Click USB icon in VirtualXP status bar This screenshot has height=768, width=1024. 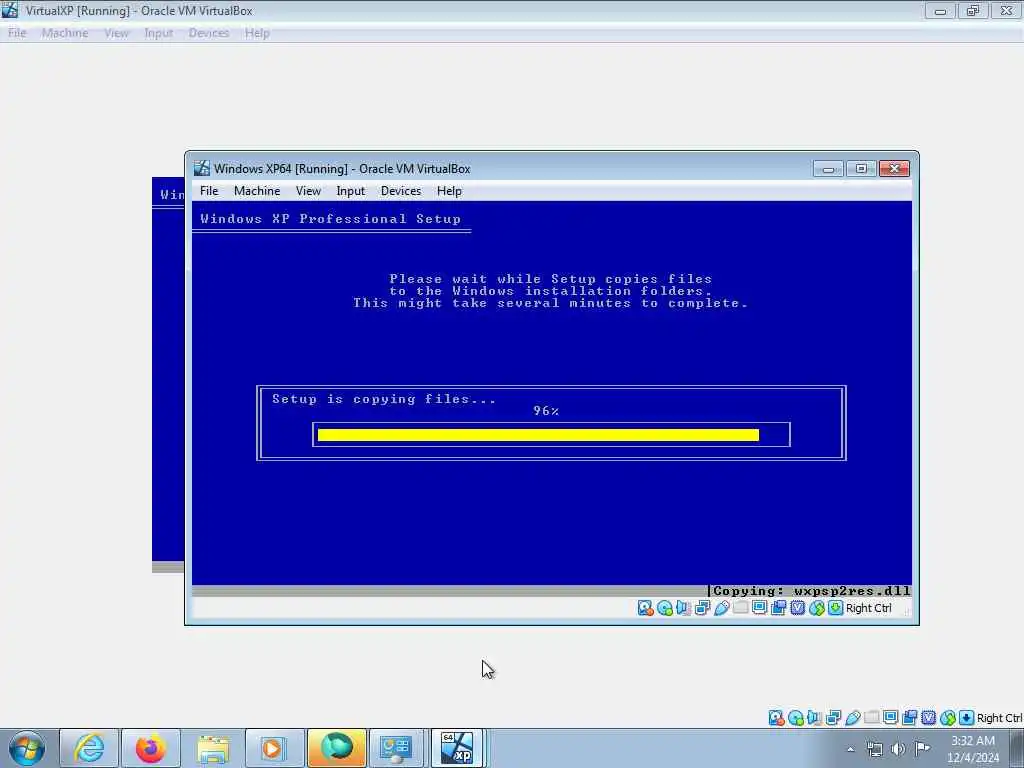coord(852,718)
